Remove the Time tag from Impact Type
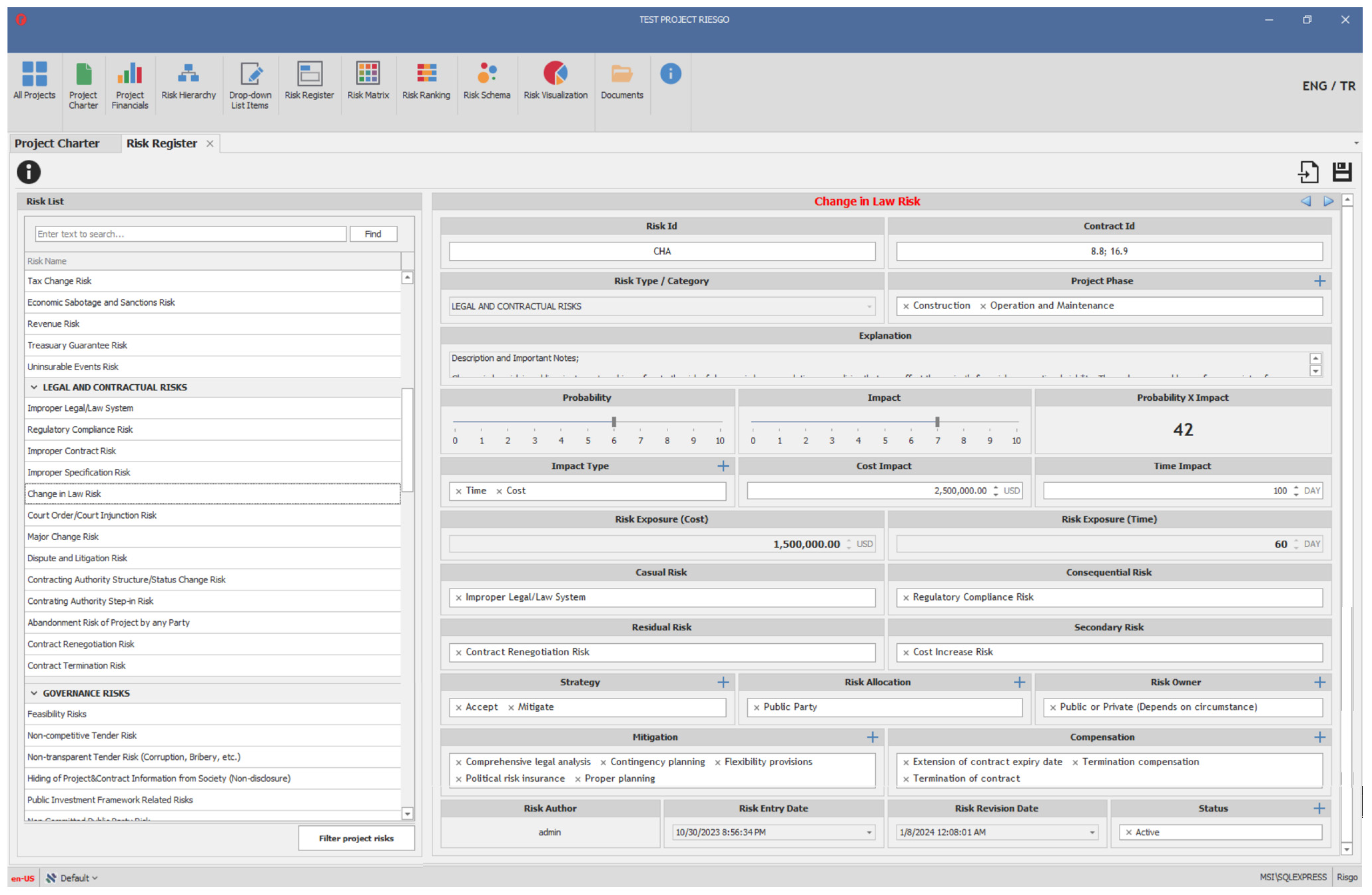 (x=459, y=492)
